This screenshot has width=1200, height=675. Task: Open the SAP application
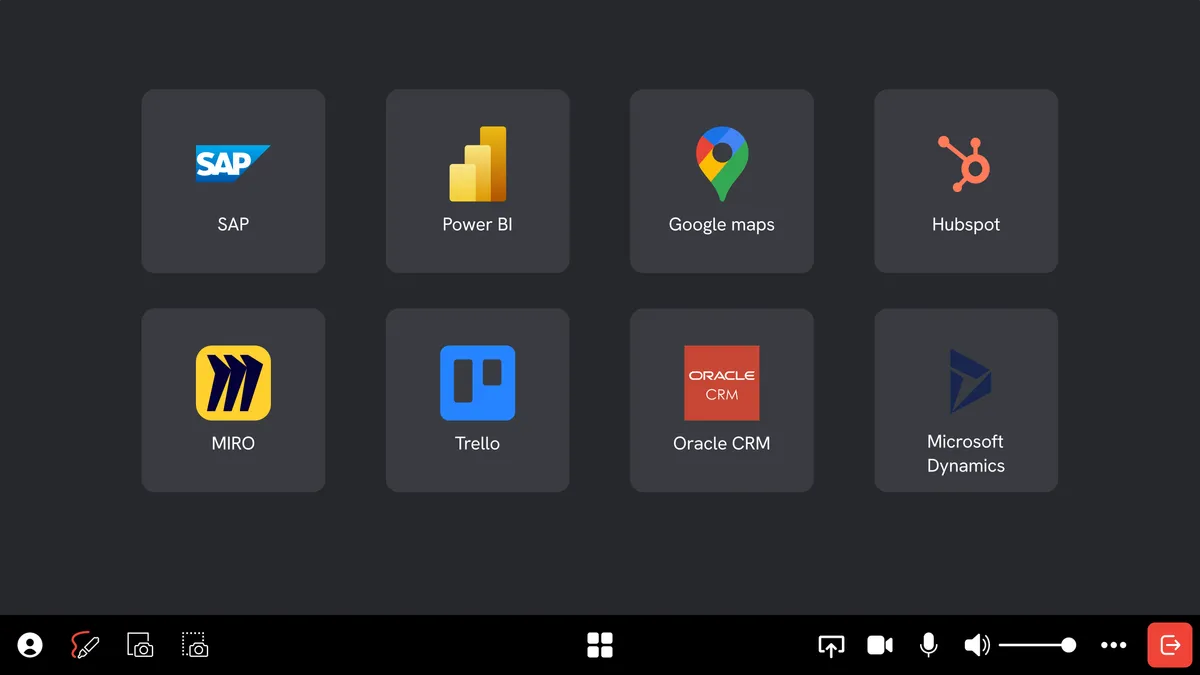point(233,181)
